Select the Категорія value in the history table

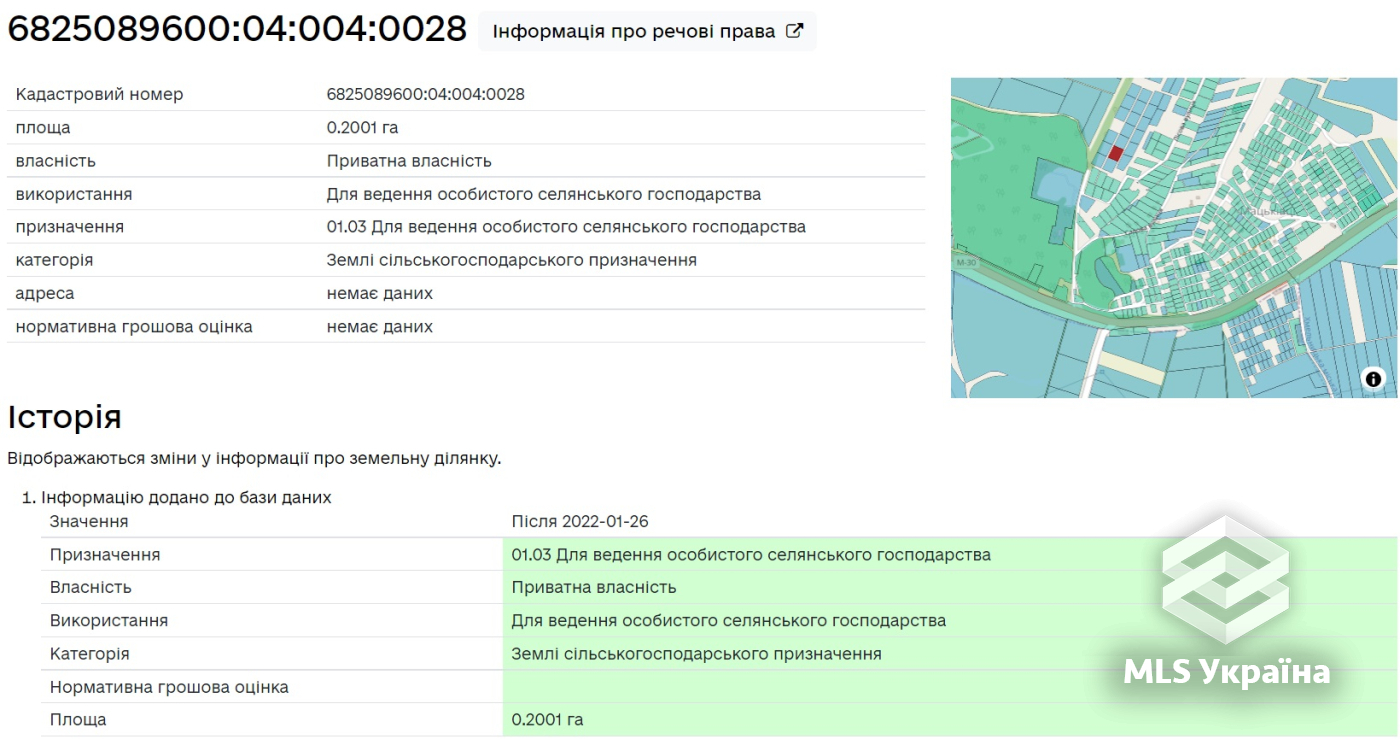tap(697, 653)
